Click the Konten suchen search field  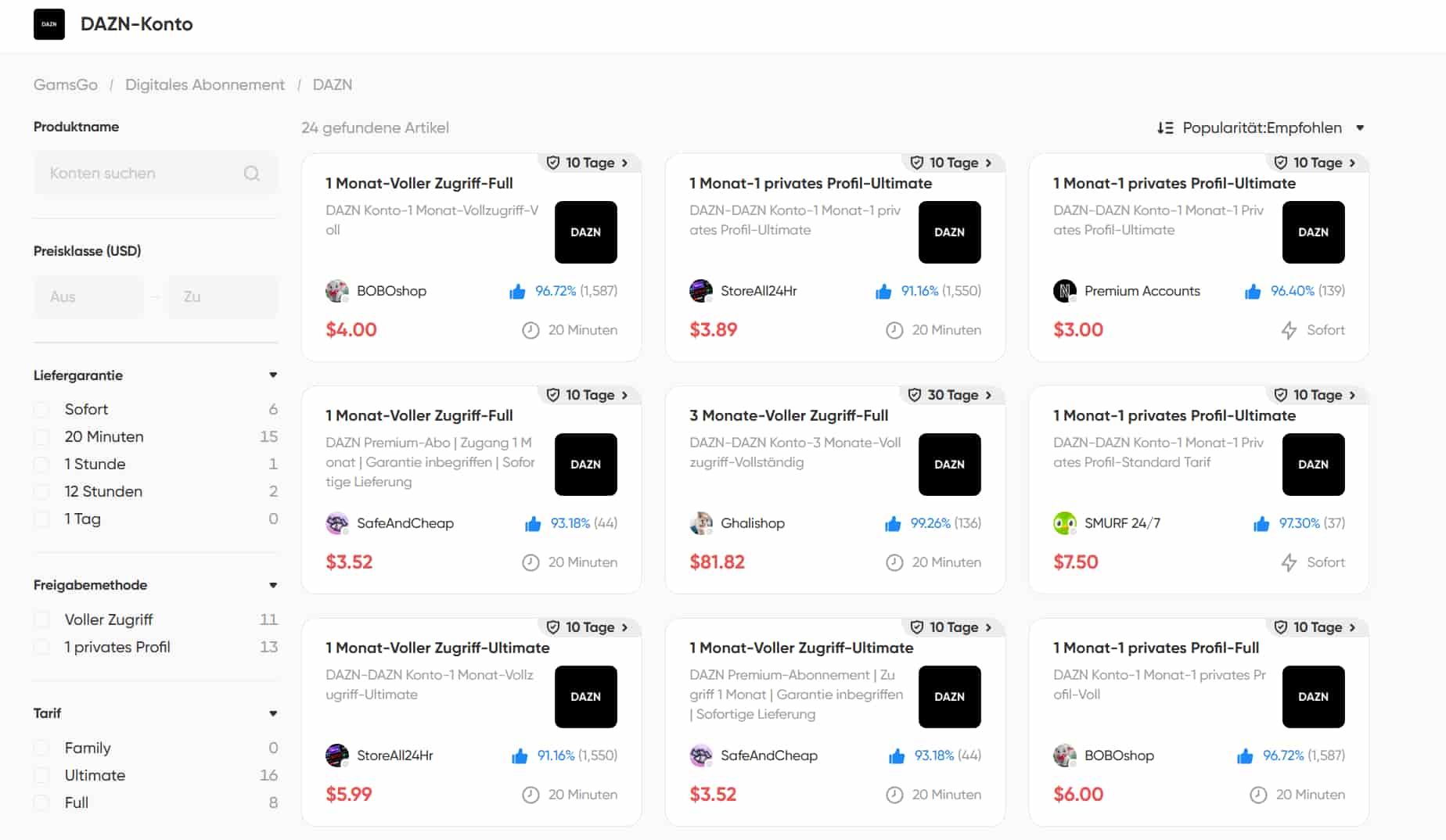141,174
